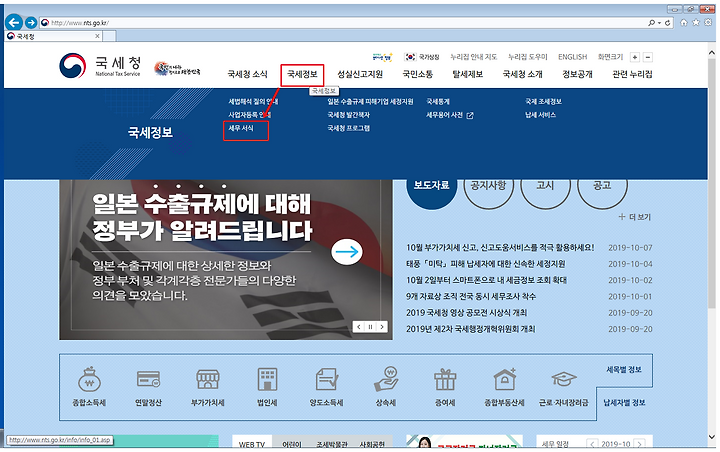Click the vertical scrollbar down arrow
This screenshot has width=720, height=452.
tap(712, 437)
